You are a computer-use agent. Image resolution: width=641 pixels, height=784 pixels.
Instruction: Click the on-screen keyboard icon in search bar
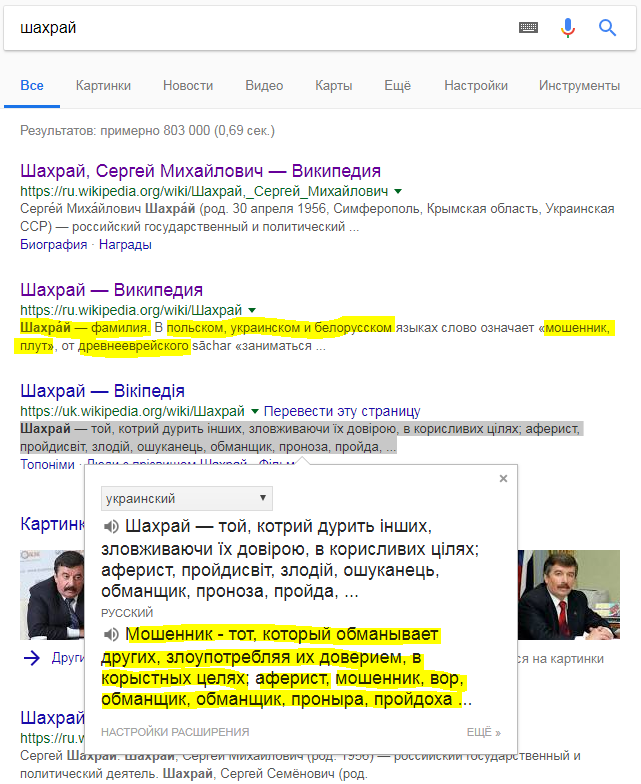click(x=528, y=28)
